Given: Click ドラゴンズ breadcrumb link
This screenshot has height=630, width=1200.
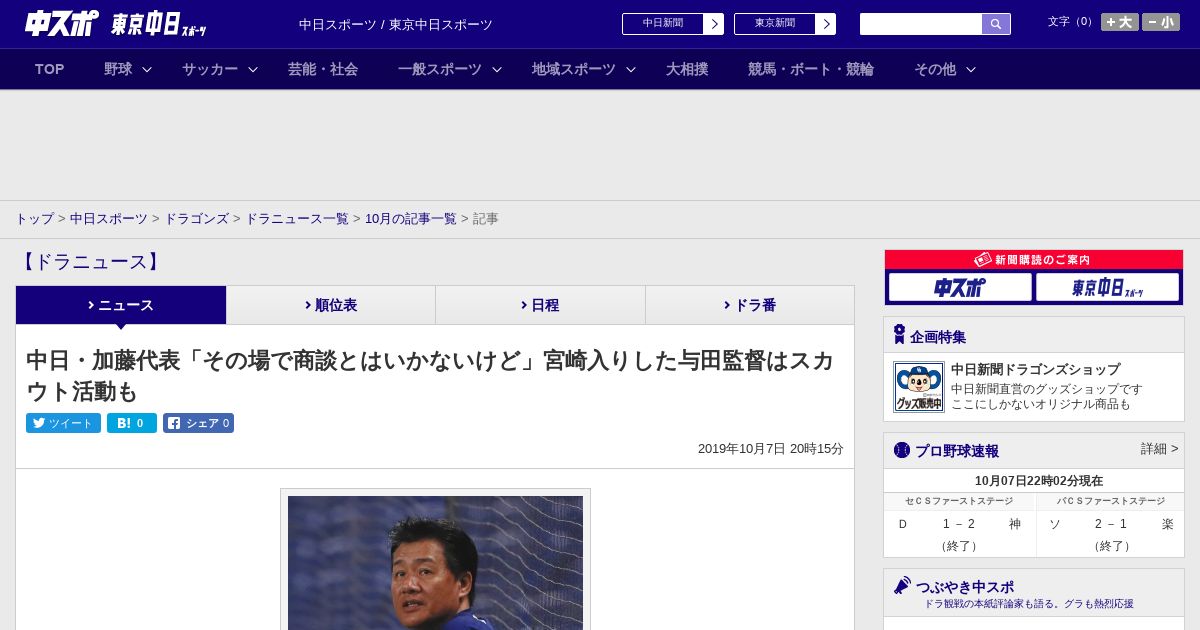Looking at the screenshot, I should point(197,218).
